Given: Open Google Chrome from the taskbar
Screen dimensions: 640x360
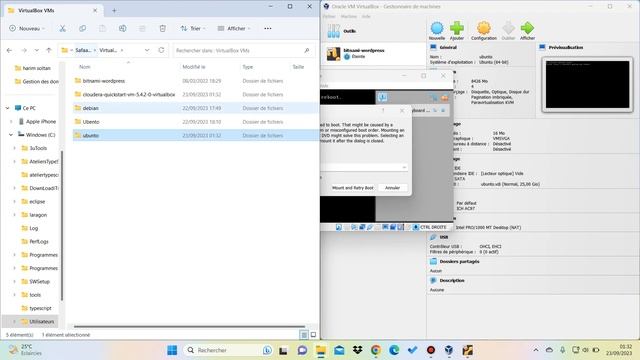Looking at the screenshot, I should click(376, 350).
